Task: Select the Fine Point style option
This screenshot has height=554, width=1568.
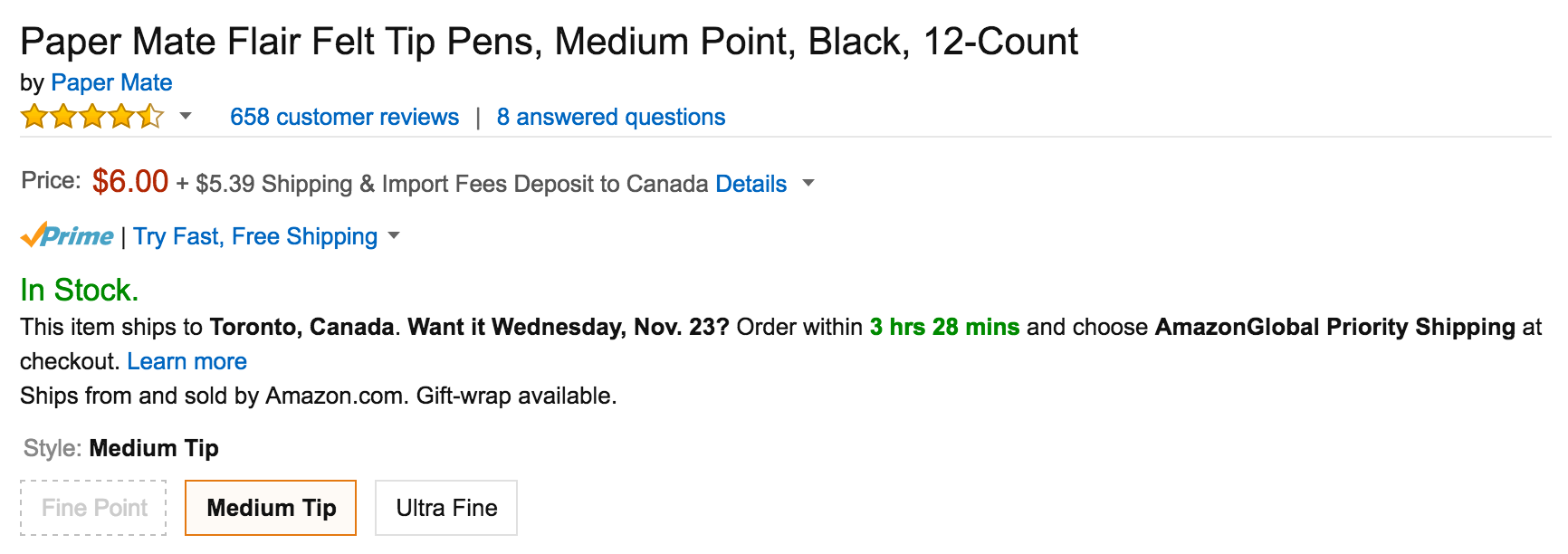Action: coord(94,508)
